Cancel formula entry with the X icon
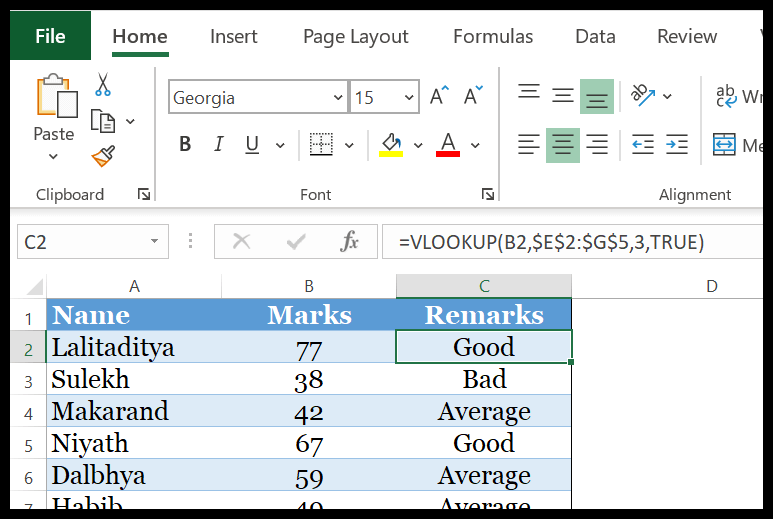Image resolution: width=773 pixels, height=519 pixels. [x=241, y=242]
